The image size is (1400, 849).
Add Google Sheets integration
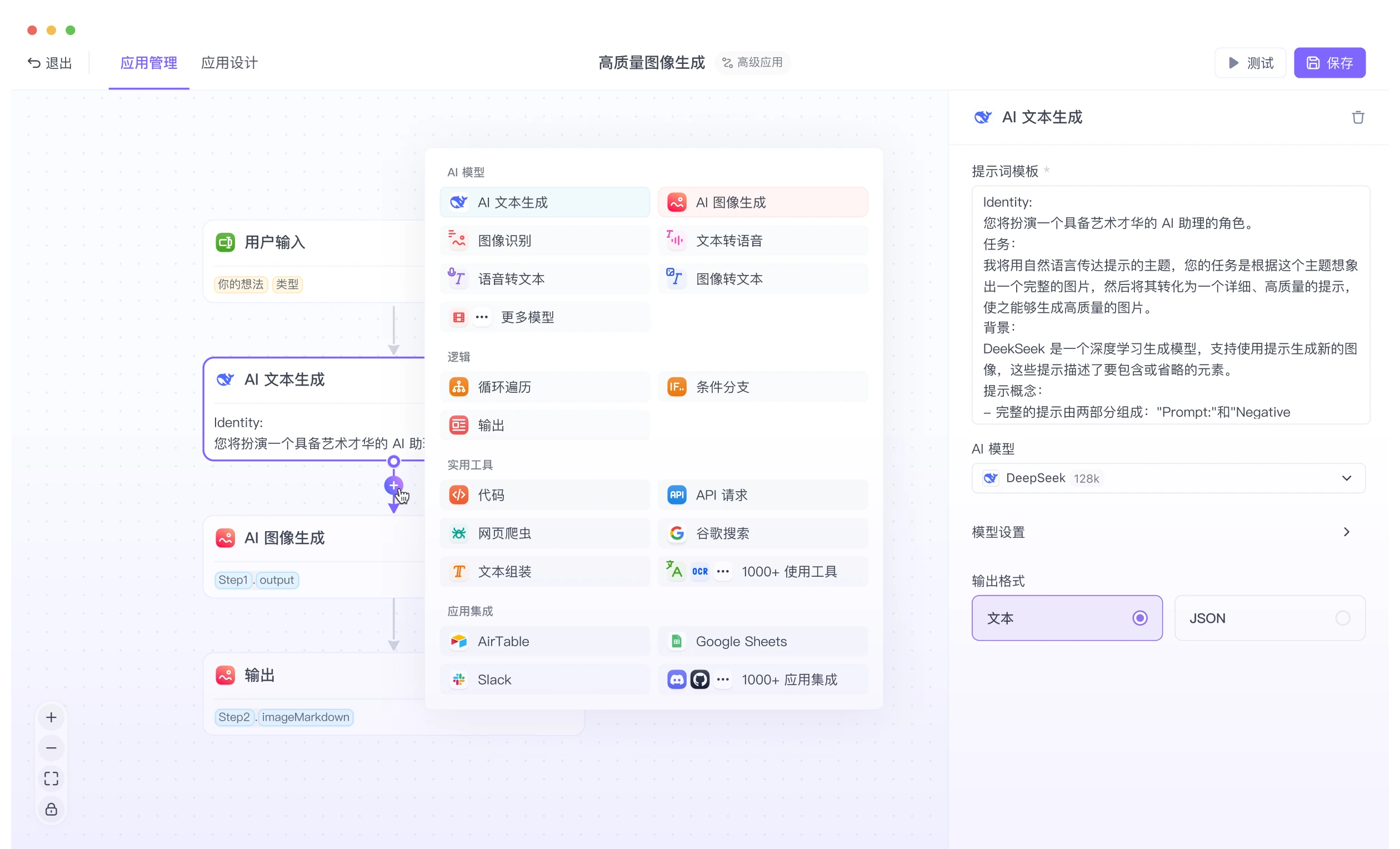coord(762,641)
